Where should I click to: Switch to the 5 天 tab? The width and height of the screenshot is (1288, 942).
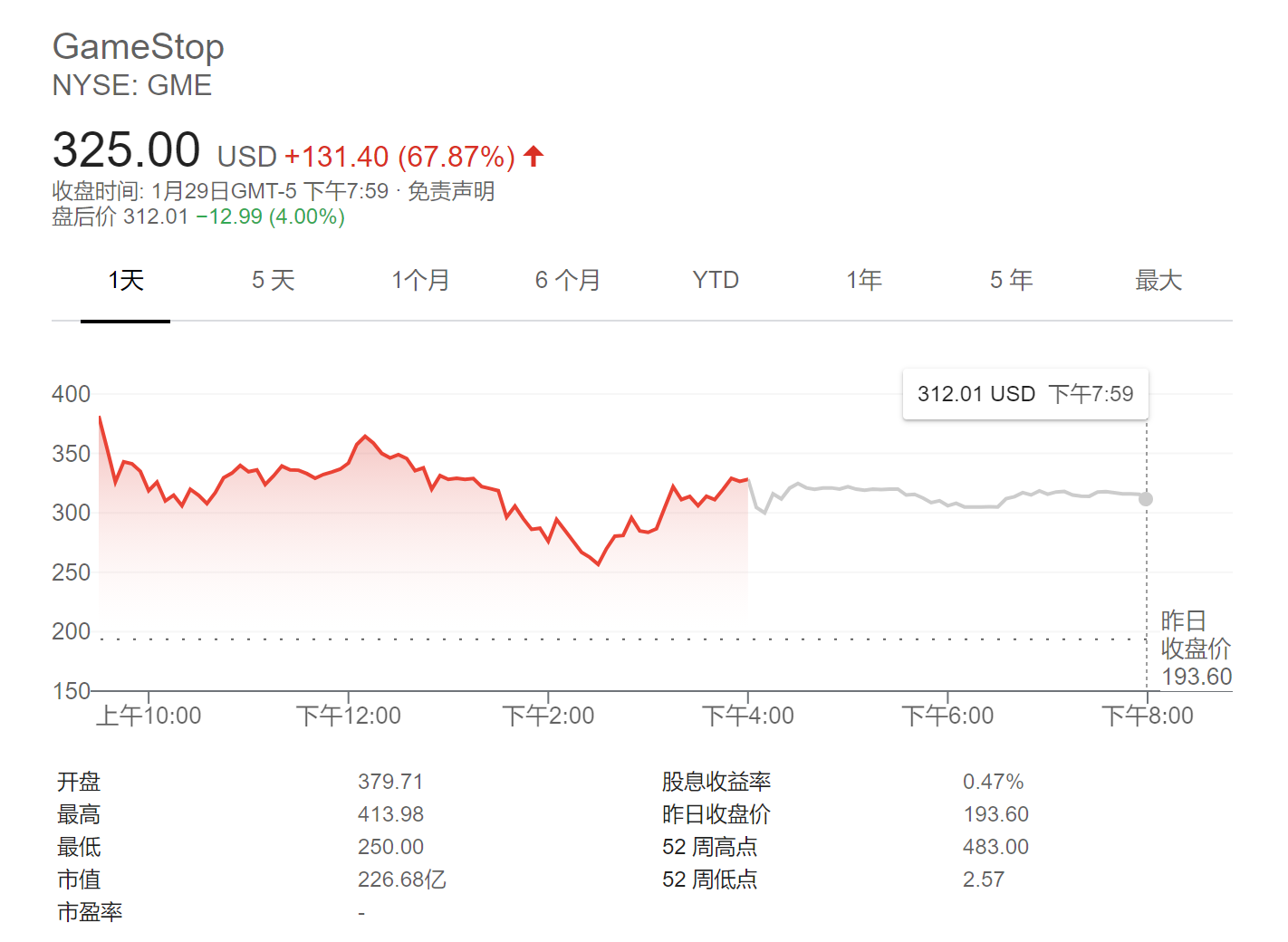pyautogui.click(x=274, y=281)
